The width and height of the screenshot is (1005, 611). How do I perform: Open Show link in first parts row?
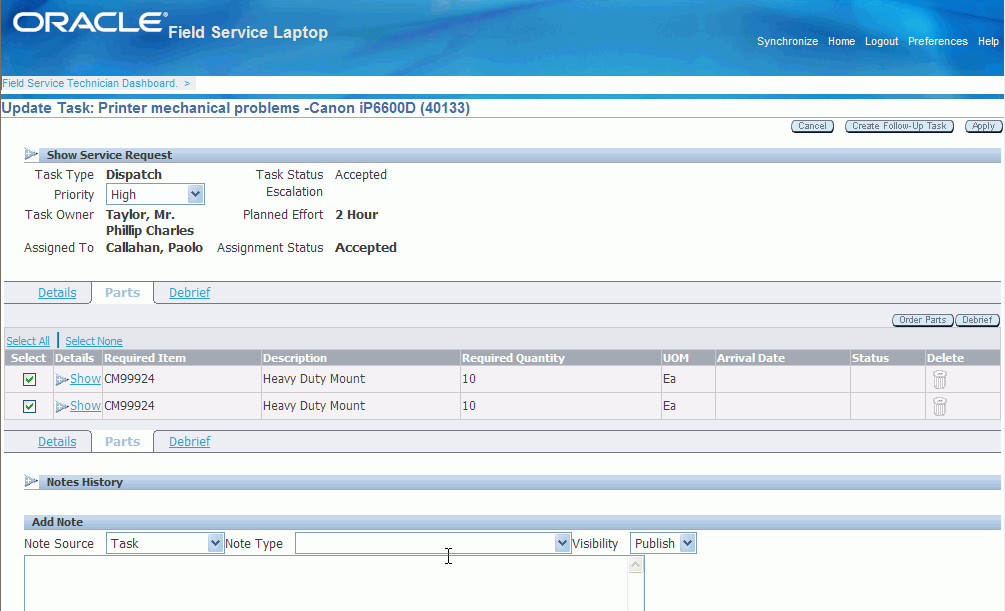(x=85, y=379)
